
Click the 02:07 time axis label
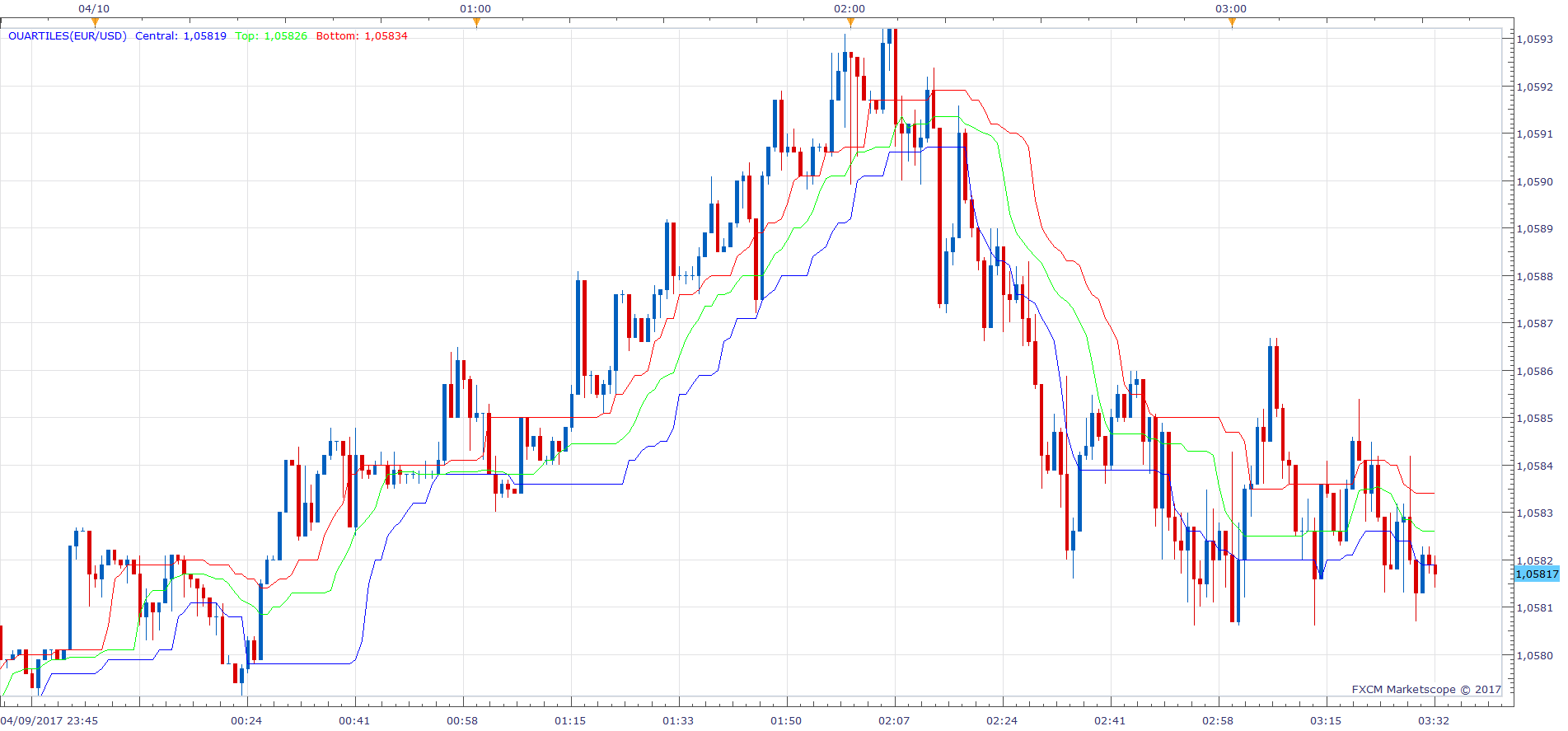point(894,720)
